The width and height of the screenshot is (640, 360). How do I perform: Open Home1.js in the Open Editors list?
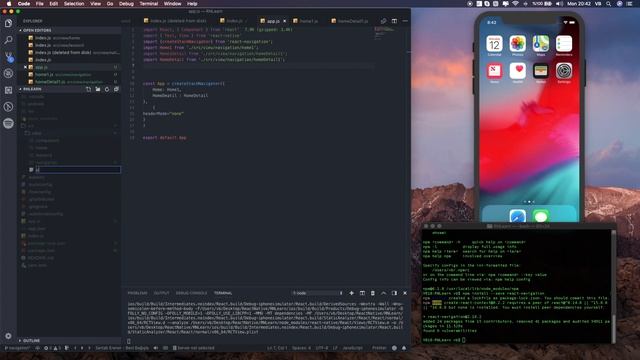pos(69,75)
